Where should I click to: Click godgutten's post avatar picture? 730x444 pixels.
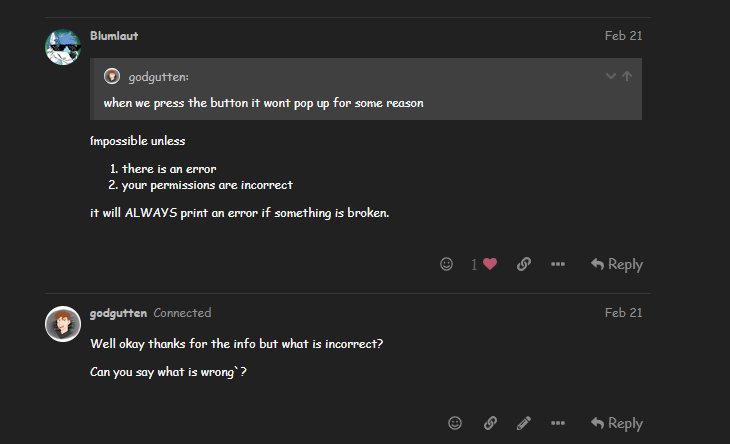[63, 324]
